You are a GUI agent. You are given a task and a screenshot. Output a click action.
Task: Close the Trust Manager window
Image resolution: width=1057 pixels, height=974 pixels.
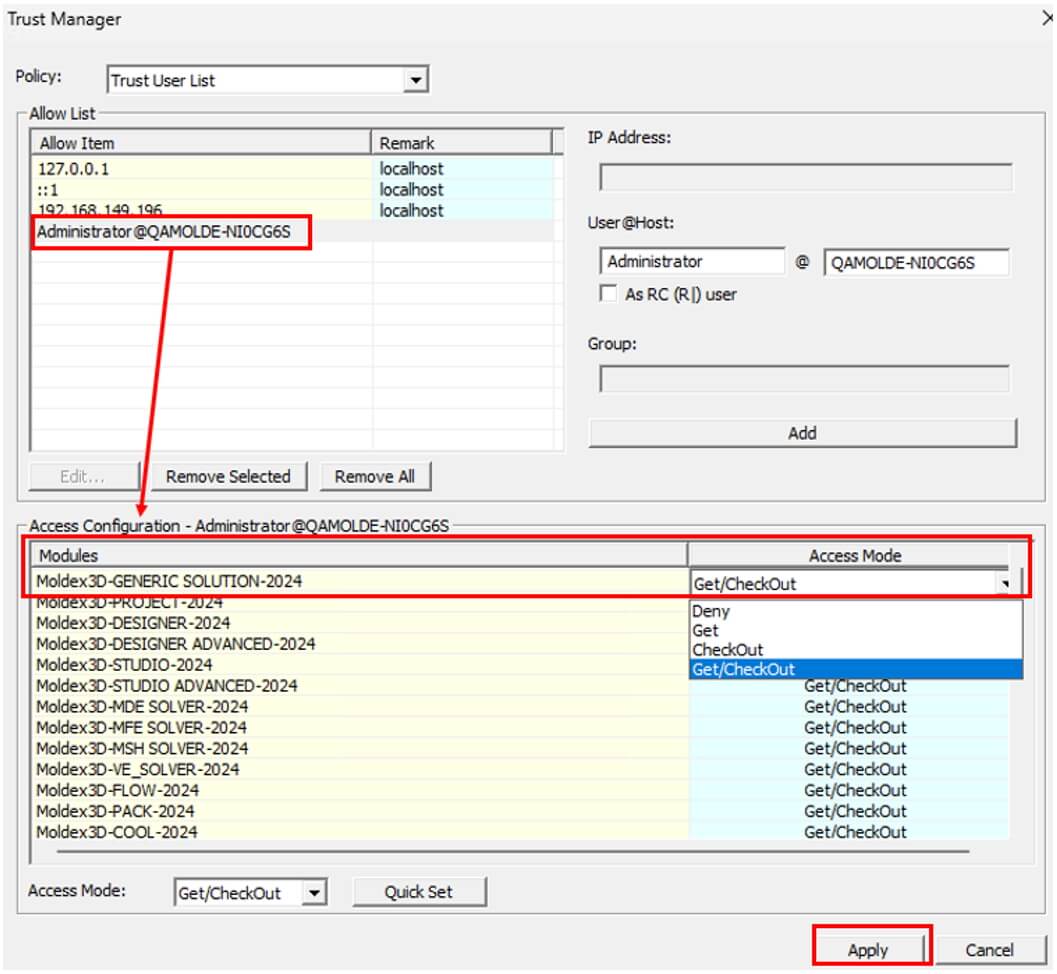pyautogui.click(x=1048, y=19)
